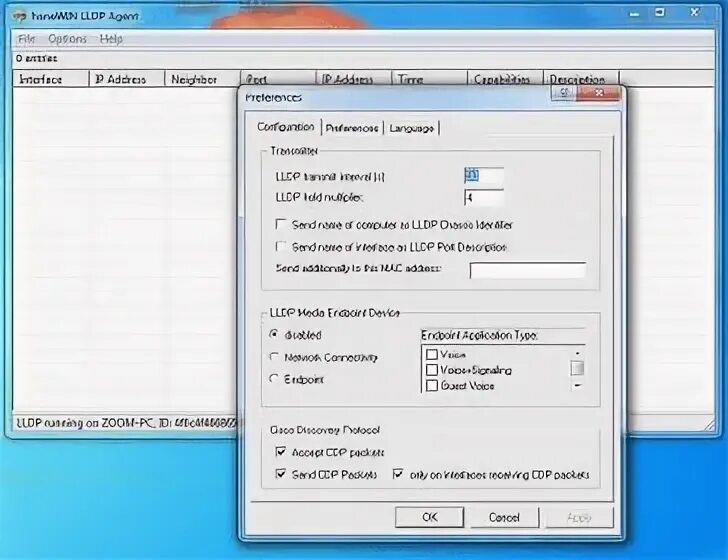
Task: Click the greyed Apply button
Action: pos(579,517)
